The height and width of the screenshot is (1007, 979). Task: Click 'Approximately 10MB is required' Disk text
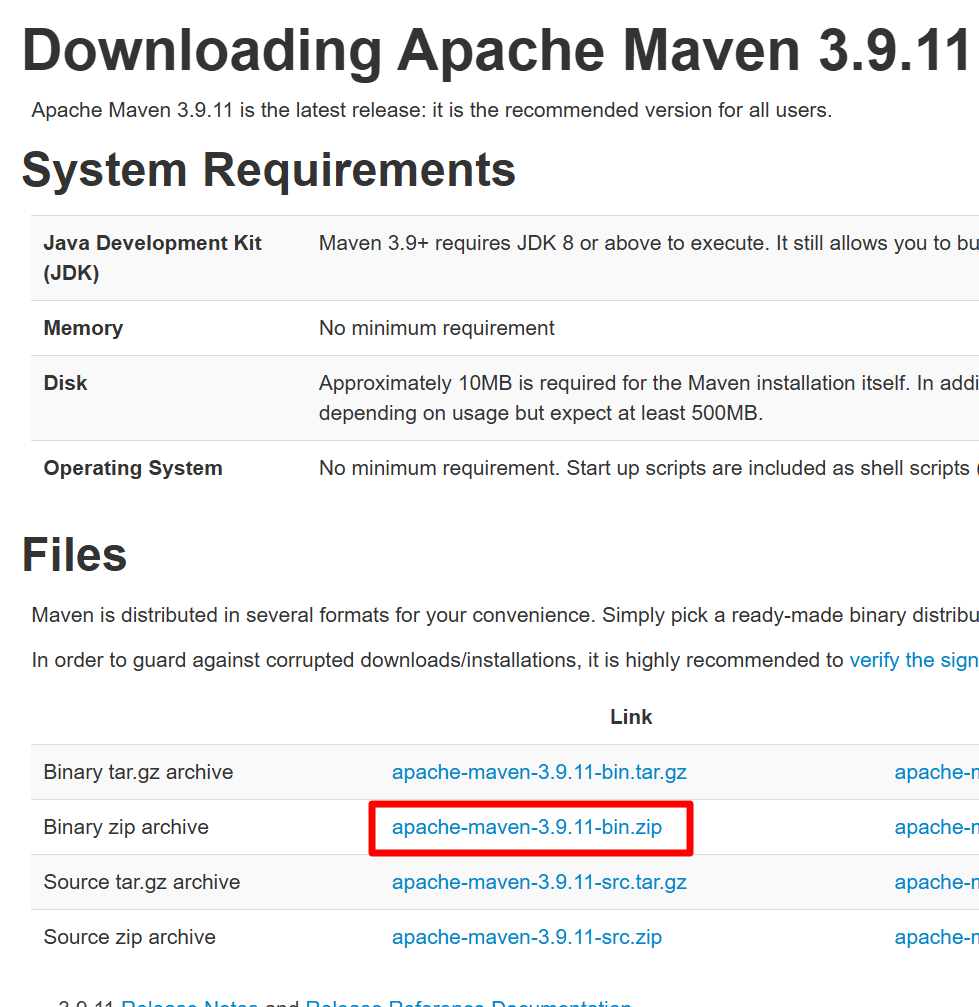pos(649,398)
